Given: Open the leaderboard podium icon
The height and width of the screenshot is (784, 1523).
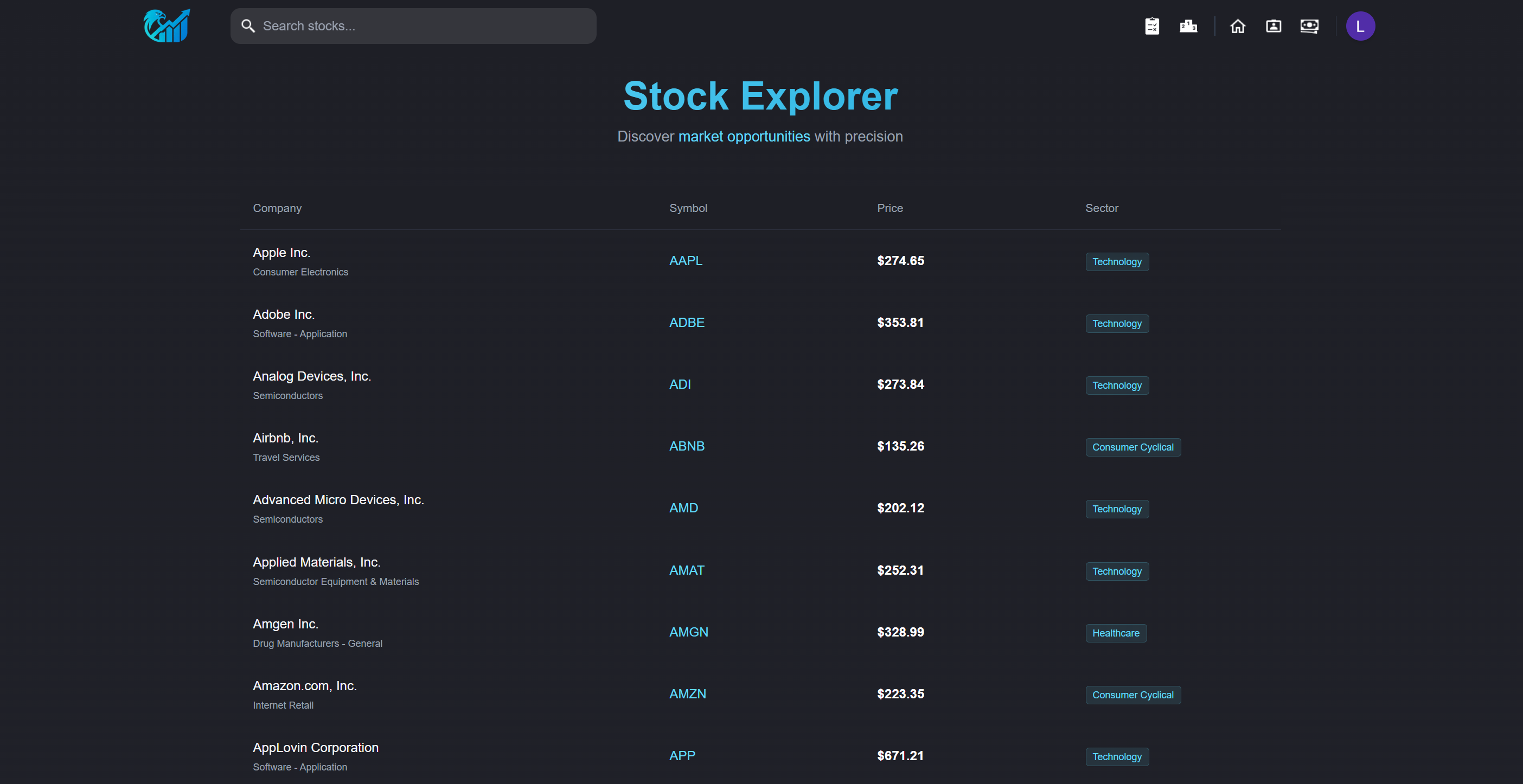Looking at the screenshot, I should (1188, 26).
